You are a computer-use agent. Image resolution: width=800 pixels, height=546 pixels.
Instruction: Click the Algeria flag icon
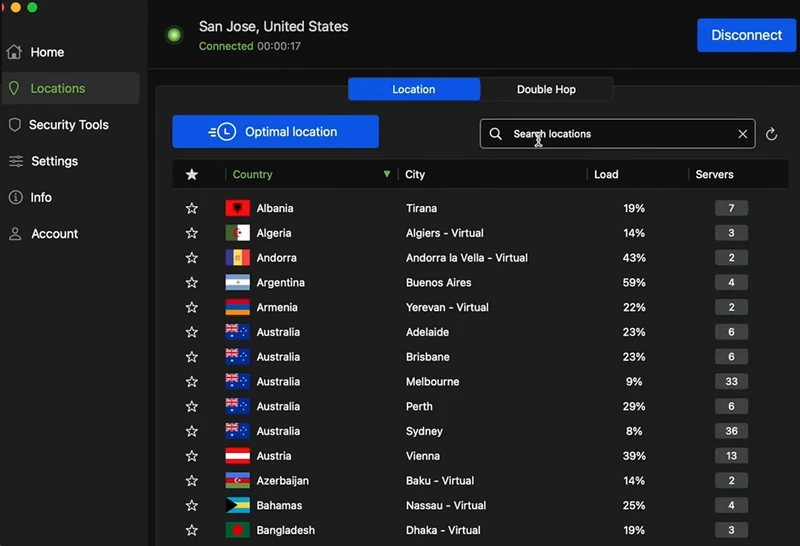(238, 233)
